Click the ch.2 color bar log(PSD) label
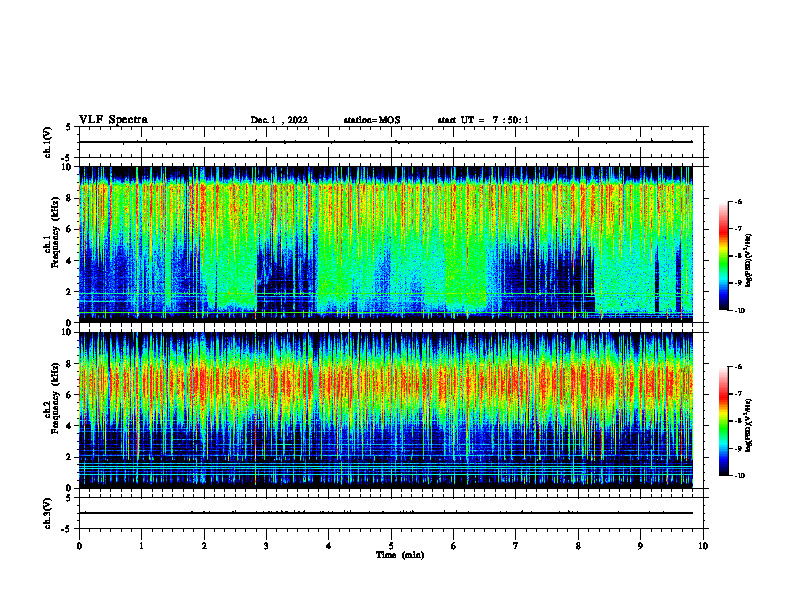 pos(748,426)
